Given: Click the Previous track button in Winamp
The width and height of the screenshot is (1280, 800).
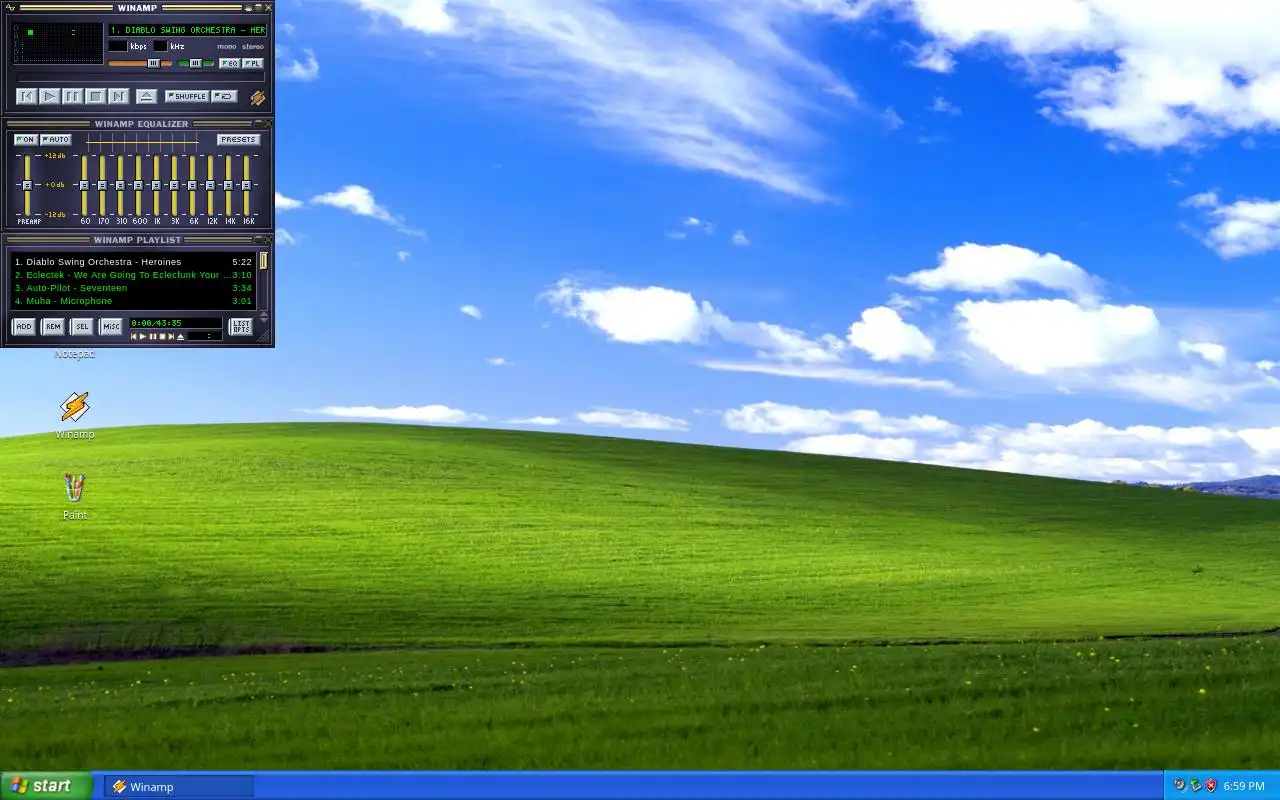Looking at the screenshot, I should click(x=27, y=96).
